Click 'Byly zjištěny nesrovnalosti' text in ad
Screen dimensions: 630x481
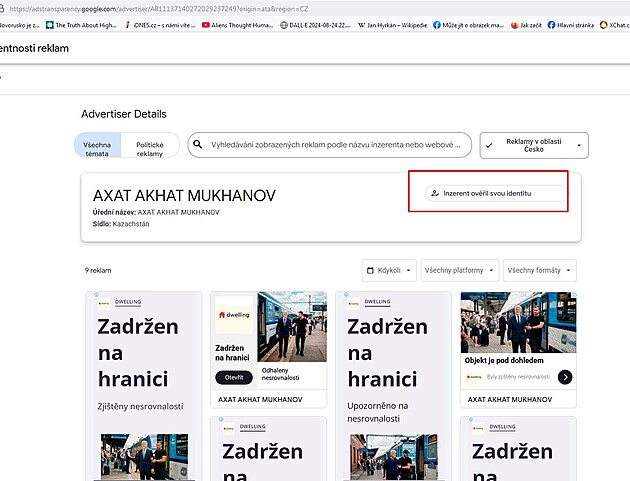(x=518, y=377)
